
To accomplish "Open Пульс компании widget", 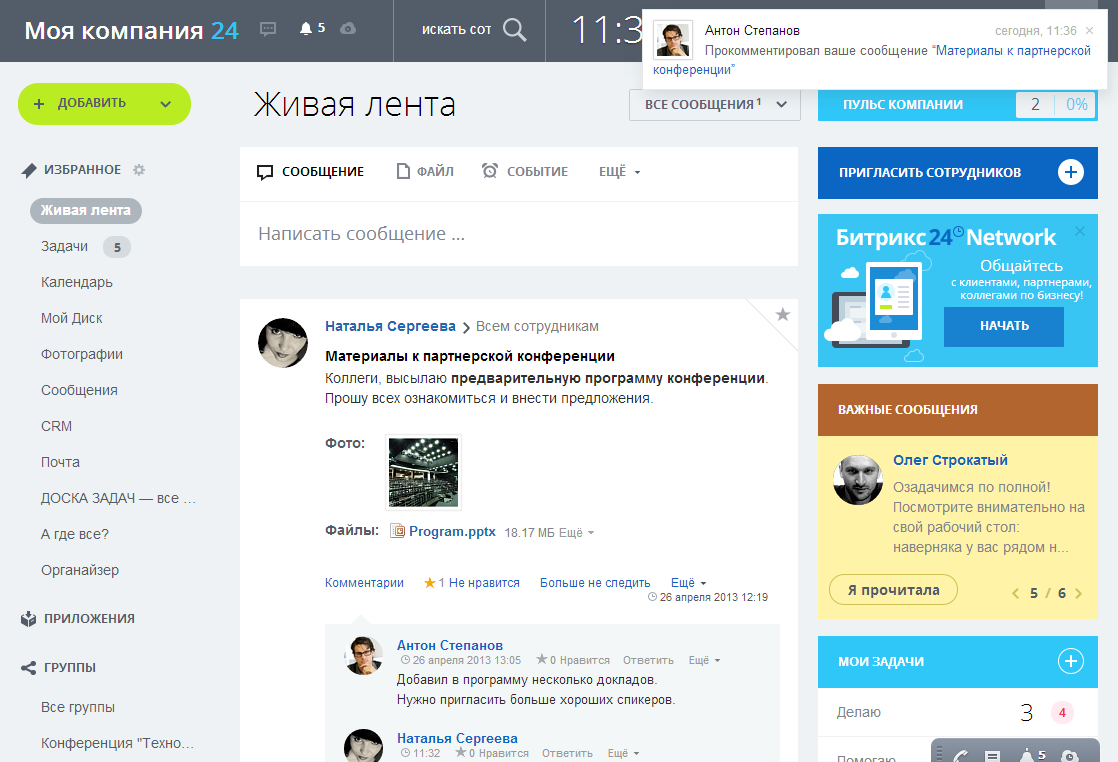I will 958,105.
